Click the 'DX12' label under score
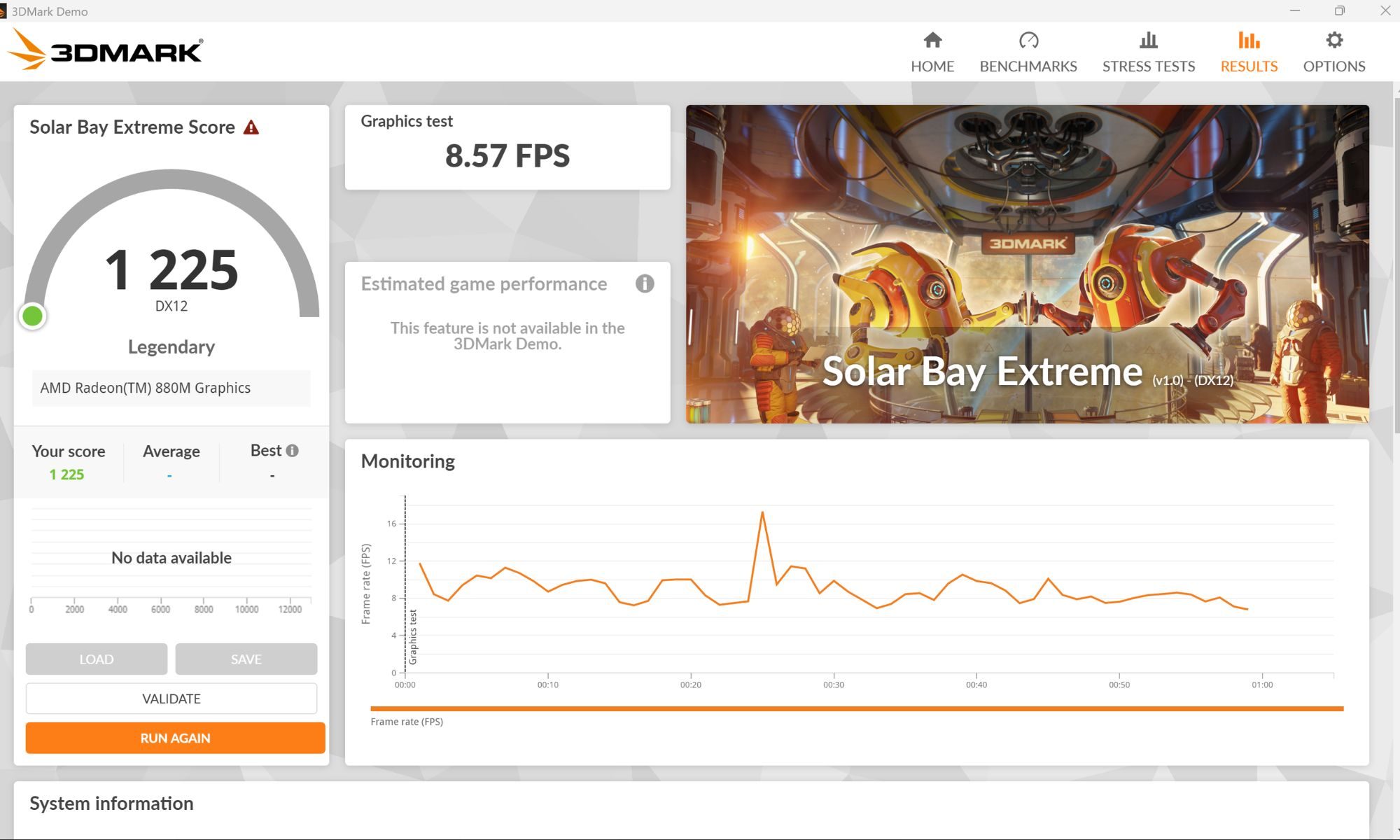1400x840 pixels. (x=171, y=306)
